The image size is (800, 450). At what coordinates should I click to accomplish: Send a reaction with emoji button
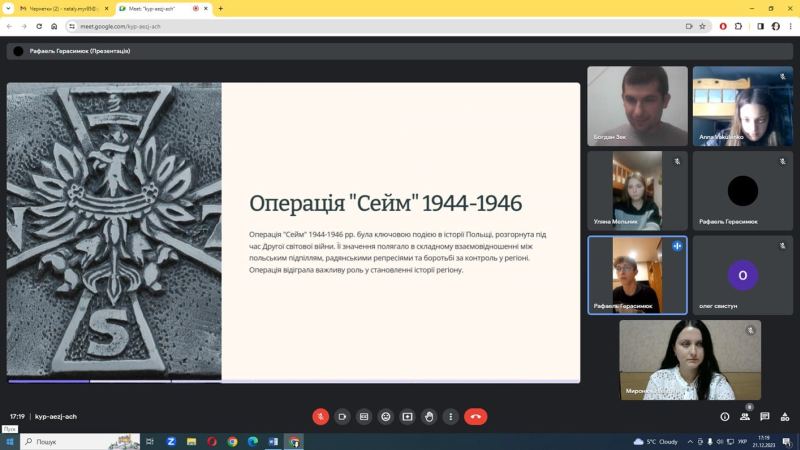pos(386,416)
